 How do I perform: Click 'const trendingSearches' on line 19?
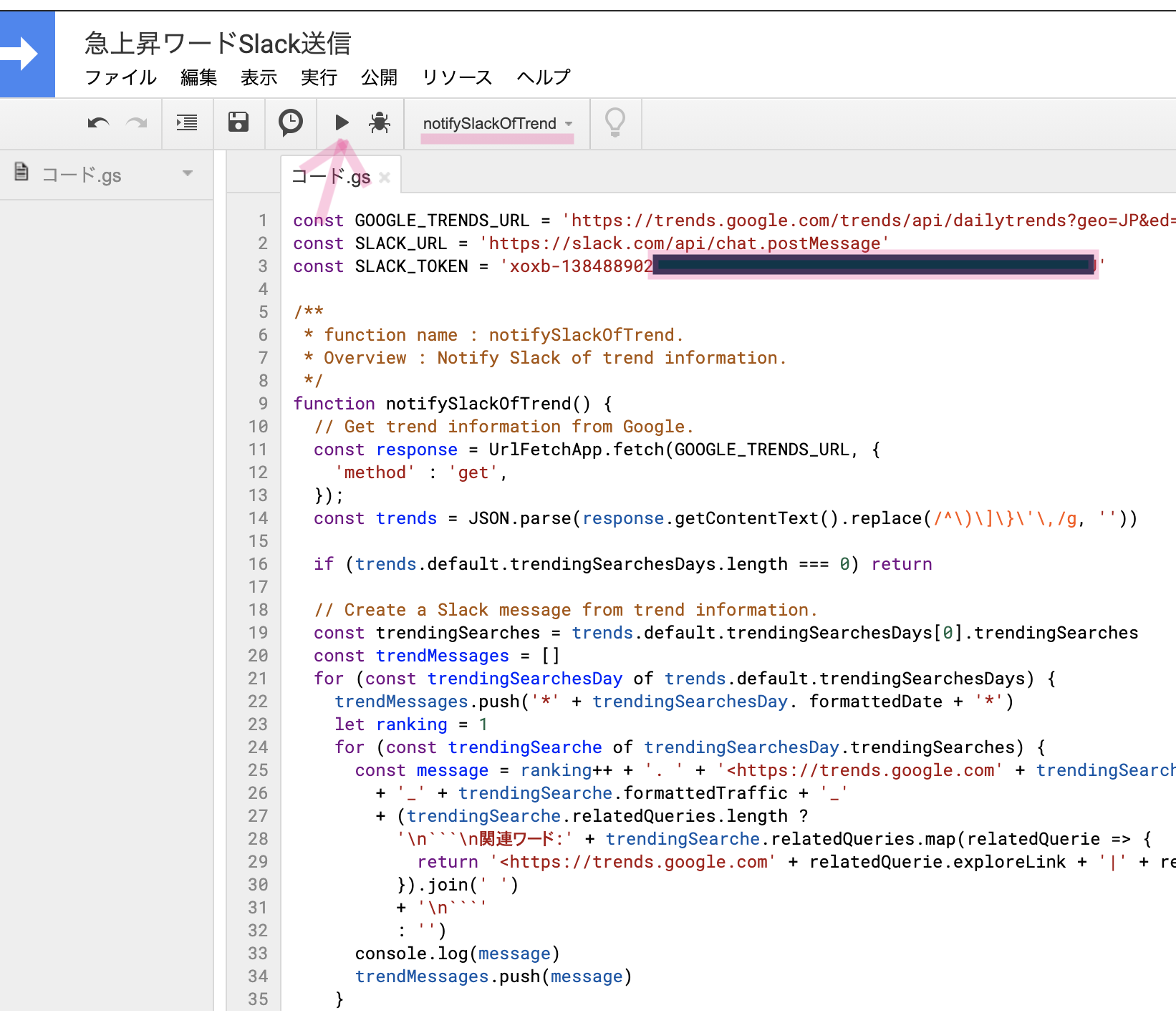[427, 633]
